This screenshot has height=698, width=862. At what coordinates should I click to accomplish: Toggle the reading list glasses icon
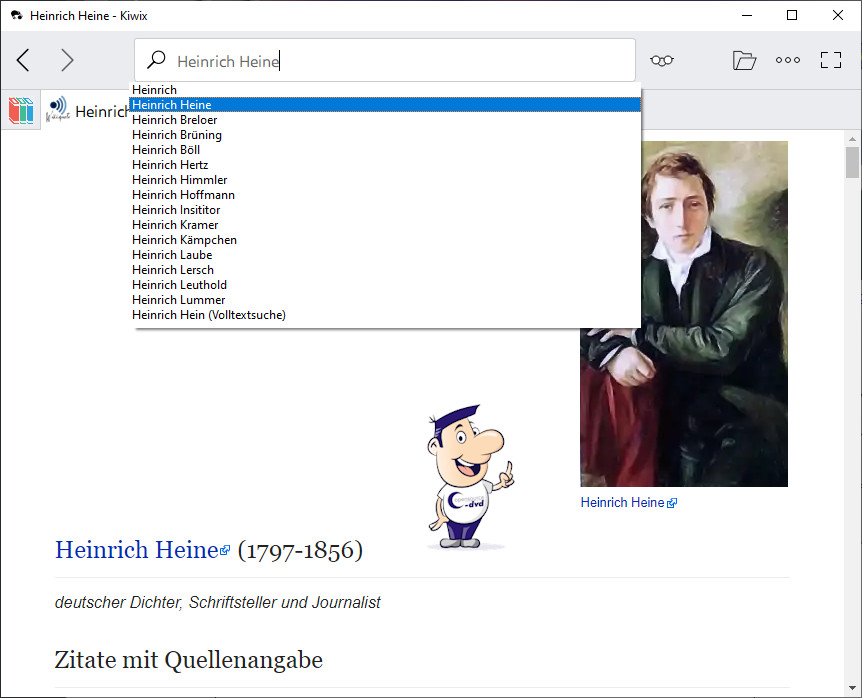coord(661,60)
